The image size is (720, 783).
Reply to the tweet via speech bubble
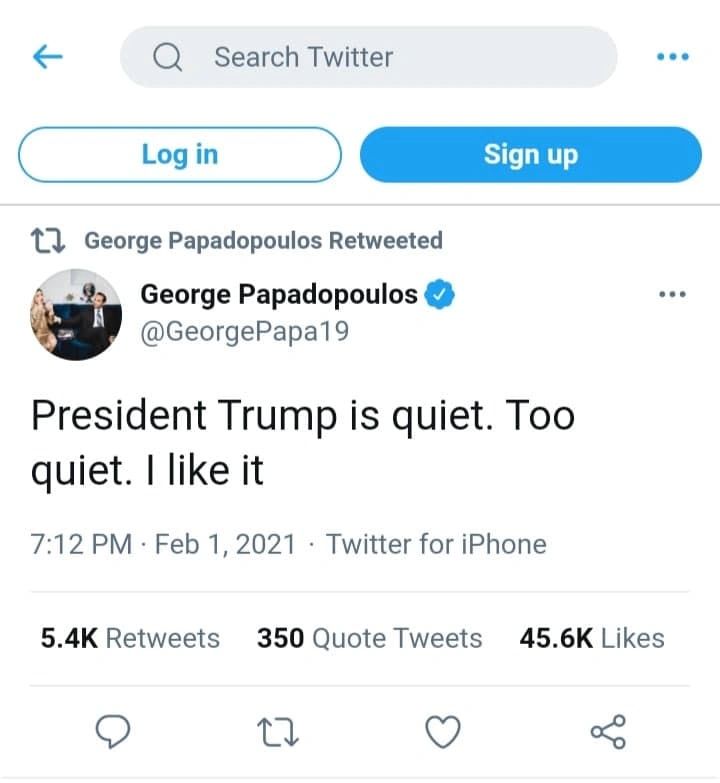(x=113, y=732)
